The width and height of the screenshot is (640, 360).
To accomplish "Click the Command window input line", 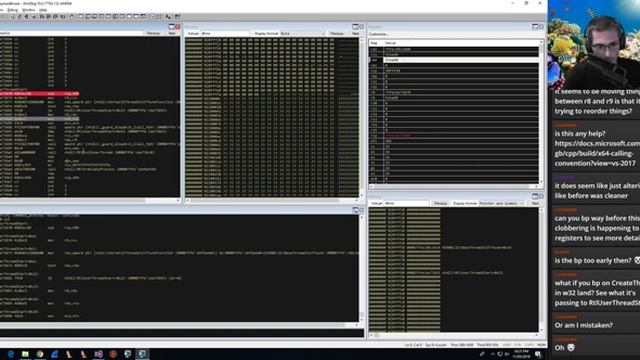I will point(182,333).
